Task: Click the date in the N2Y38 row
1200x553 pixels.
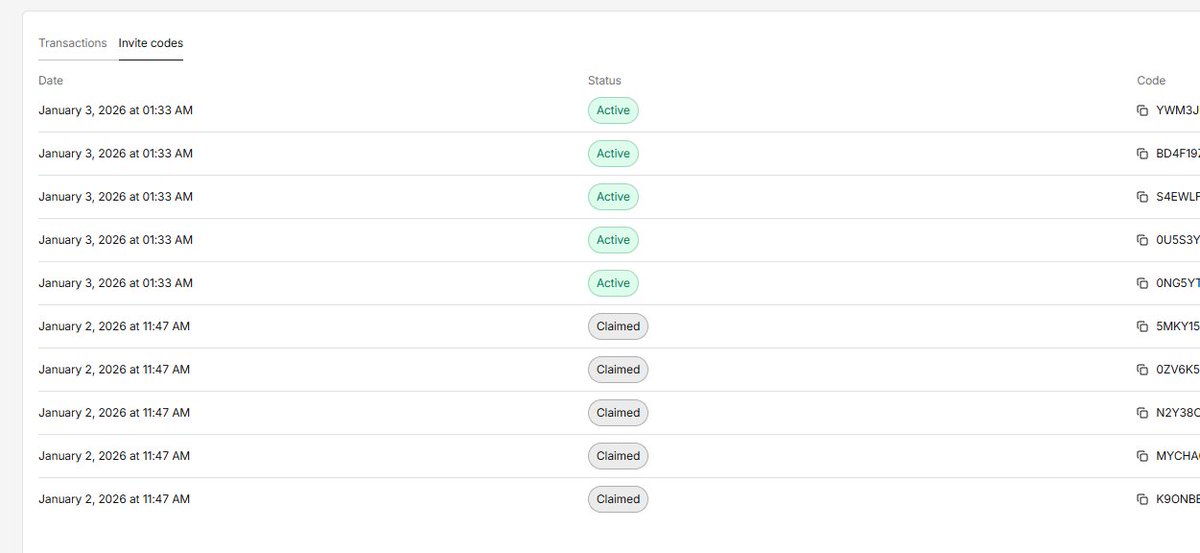Action: [x=114, y=412]
